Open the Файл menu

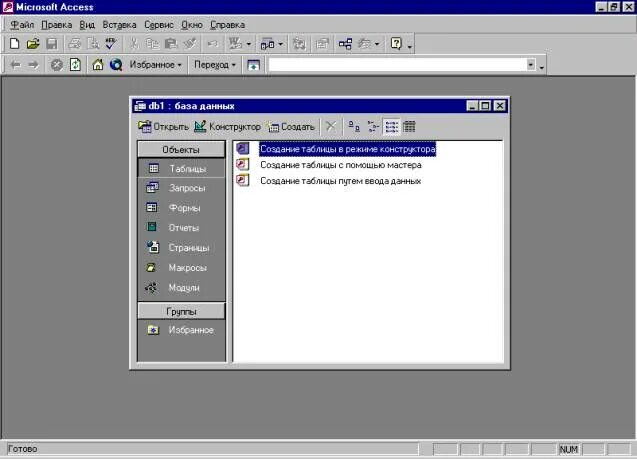pos(22,25)
